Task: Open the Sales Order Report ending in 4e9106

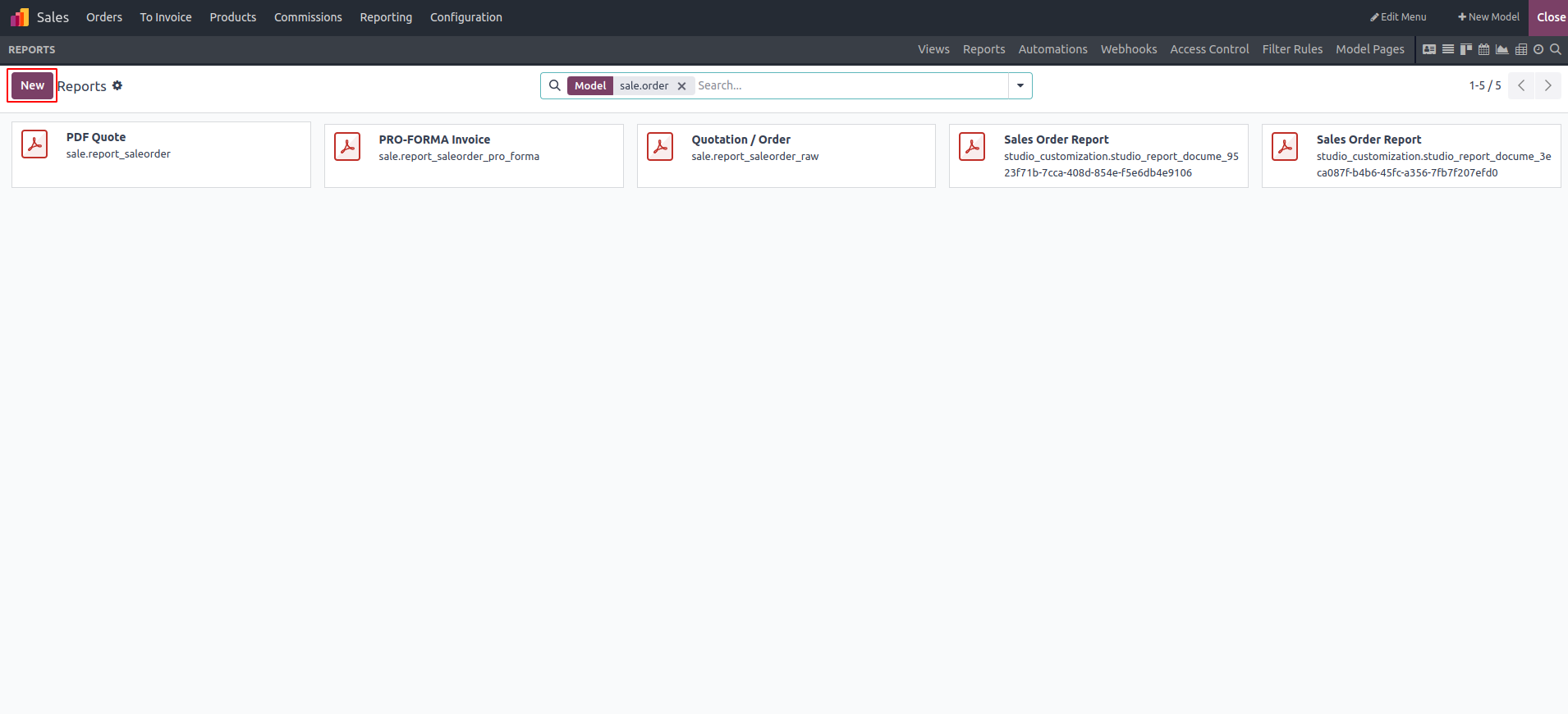Action: [x=1098, y=156]
